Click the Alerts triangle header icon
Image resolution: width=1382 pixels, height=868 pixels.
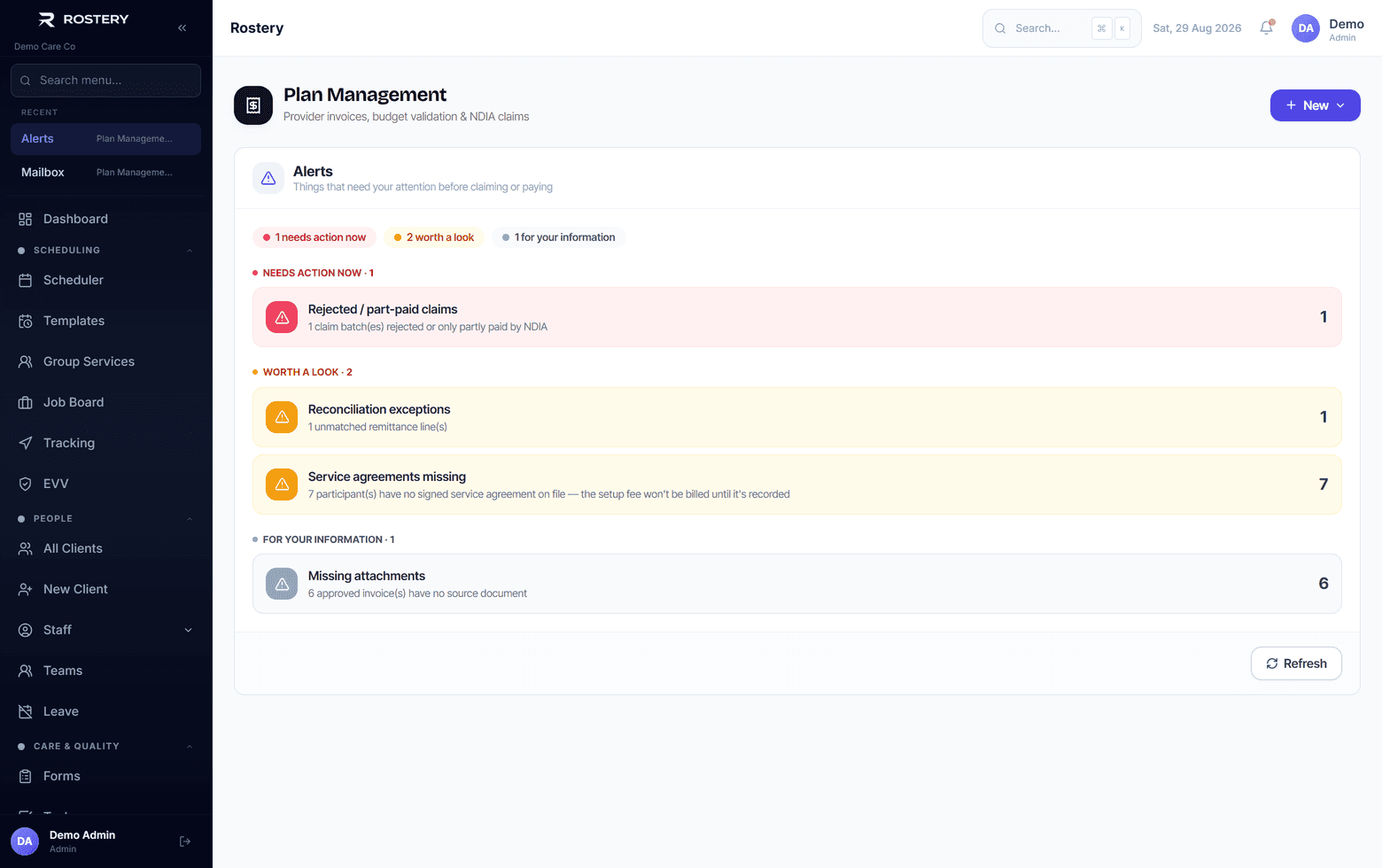coord(268,178)
